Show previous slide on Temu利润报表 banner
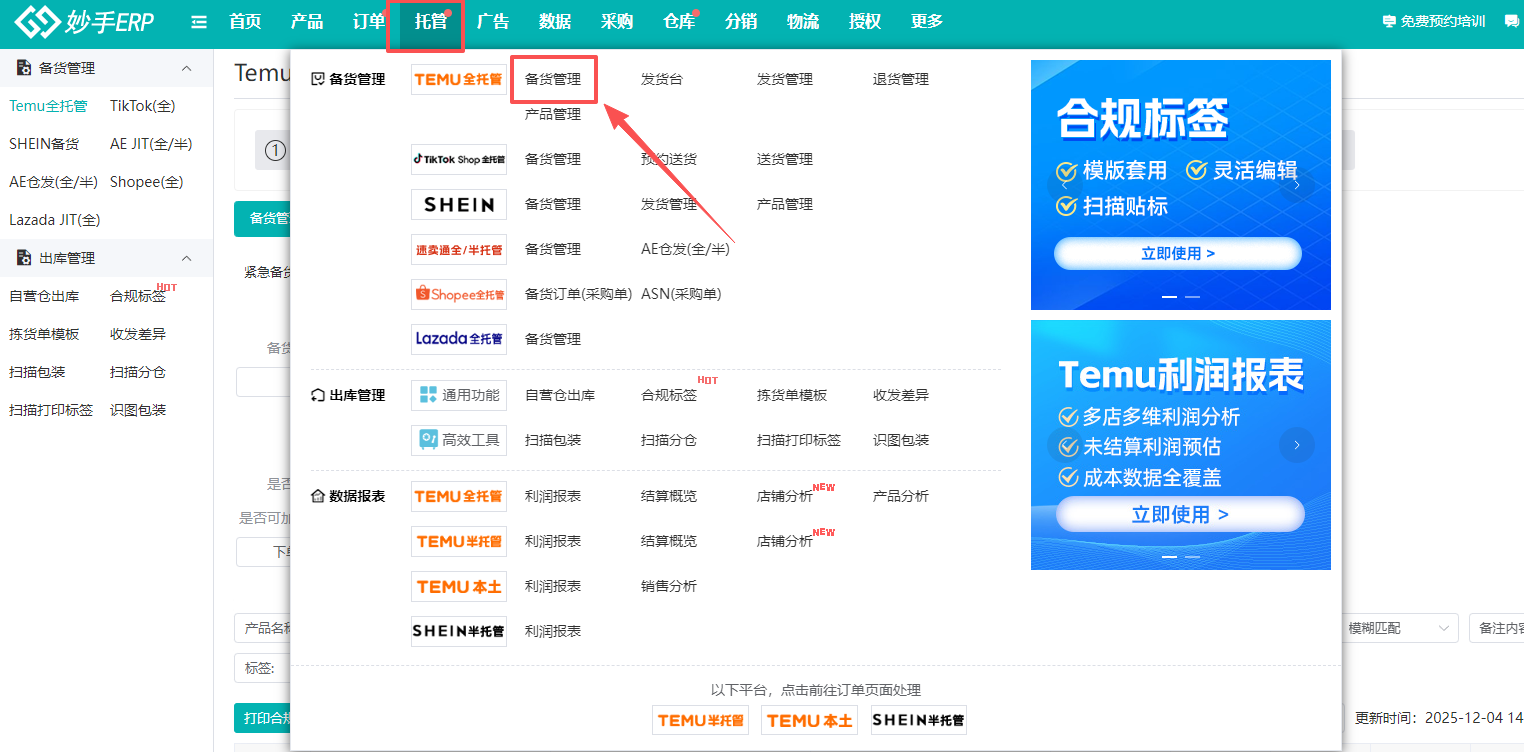The width and height of the screenshot is (1524, 752). (1065, 445)
